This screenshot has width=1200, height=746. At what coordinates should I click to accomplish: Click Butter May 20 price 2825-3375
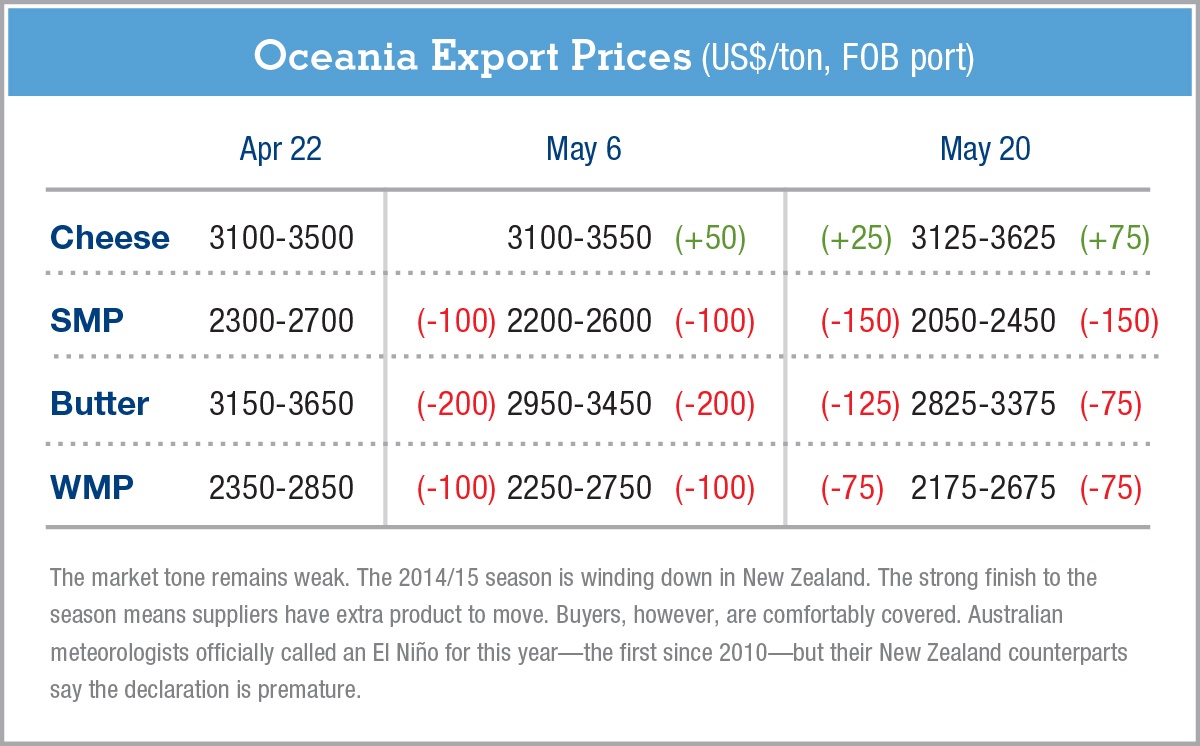[x=983, y=404]
